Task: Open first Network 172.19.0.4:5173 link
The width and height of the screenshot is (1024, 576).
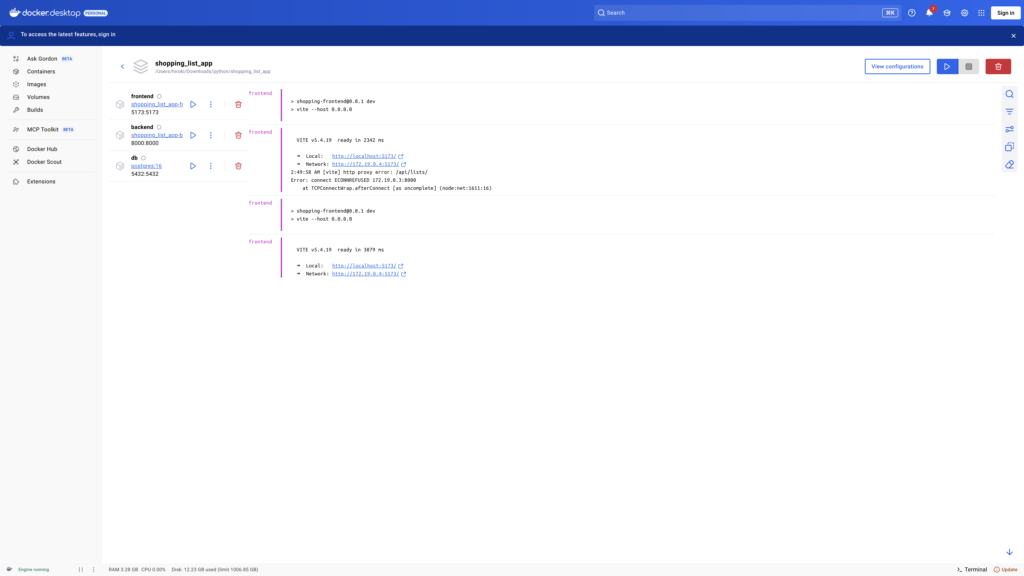Action: tap(365, 164)
